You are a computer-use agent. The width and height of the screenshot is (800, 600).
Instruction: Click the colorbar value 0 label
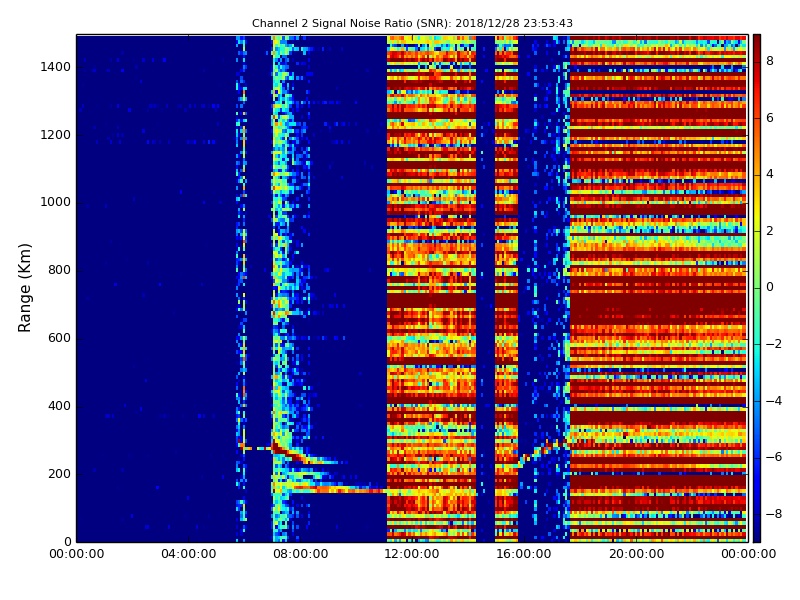(770, 287)
